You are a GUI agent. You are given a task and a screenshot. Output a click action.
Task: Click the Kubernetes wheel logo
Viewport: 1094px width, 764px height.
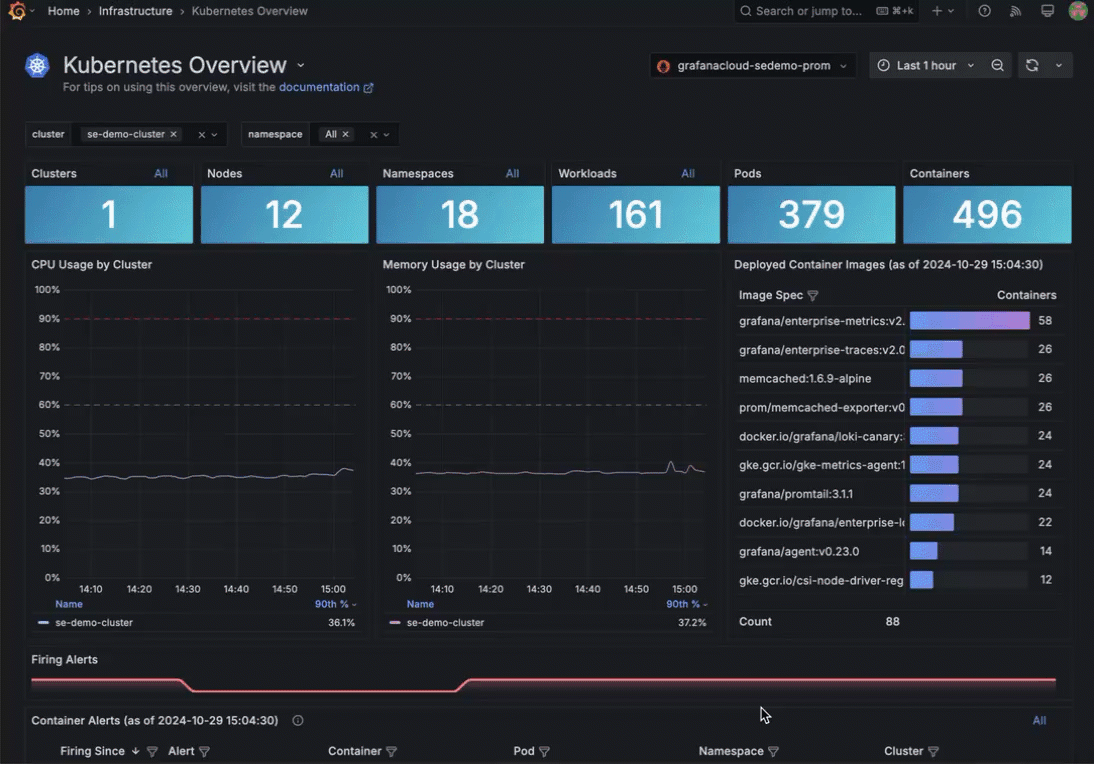(38, 66)
